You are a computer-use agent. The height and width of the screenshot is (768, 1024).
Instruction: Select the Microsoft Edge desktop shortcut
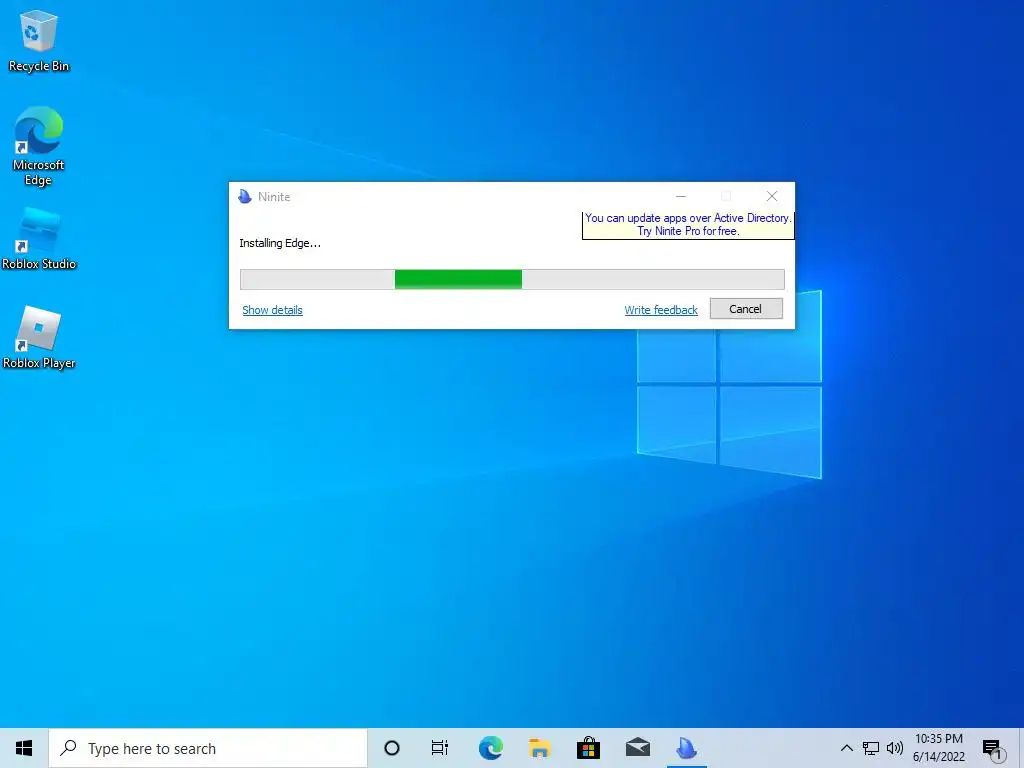(x=39, y=146)
